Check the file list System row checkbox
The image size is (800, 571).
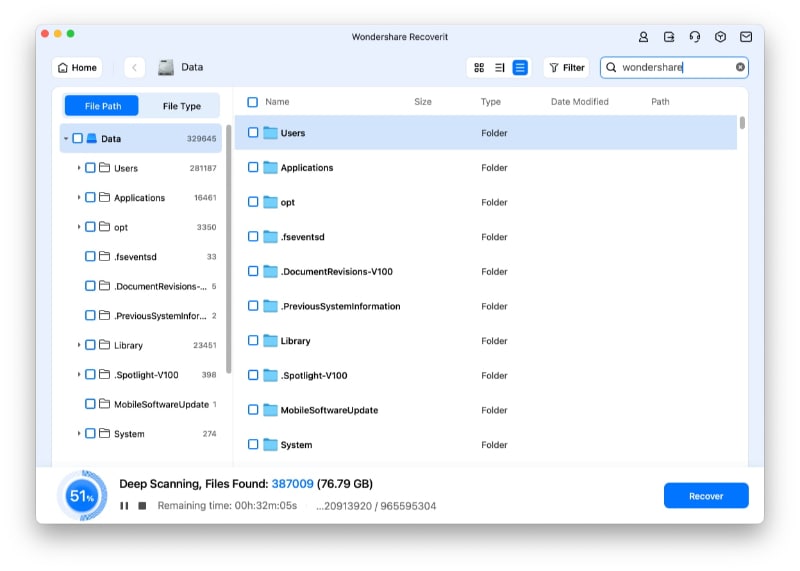(x=253, y=444)
